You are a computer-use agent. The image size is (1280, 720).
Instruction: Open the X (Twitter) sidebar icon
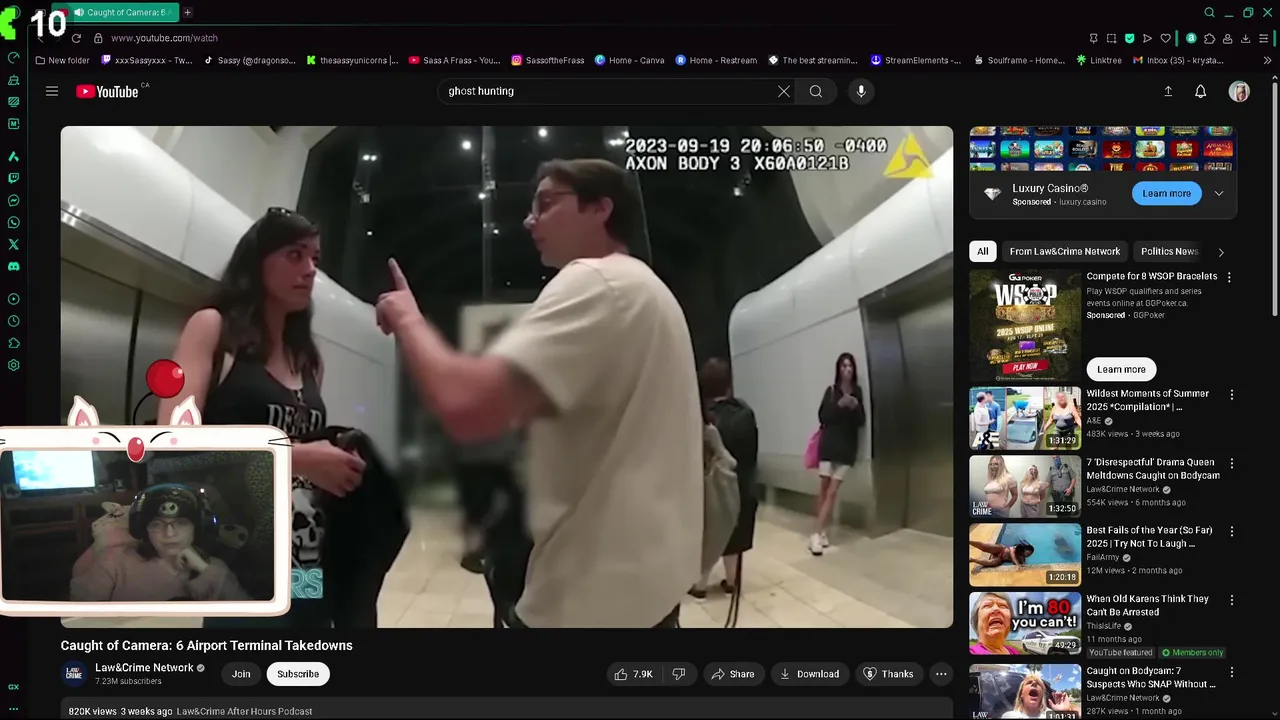(14, 244)
